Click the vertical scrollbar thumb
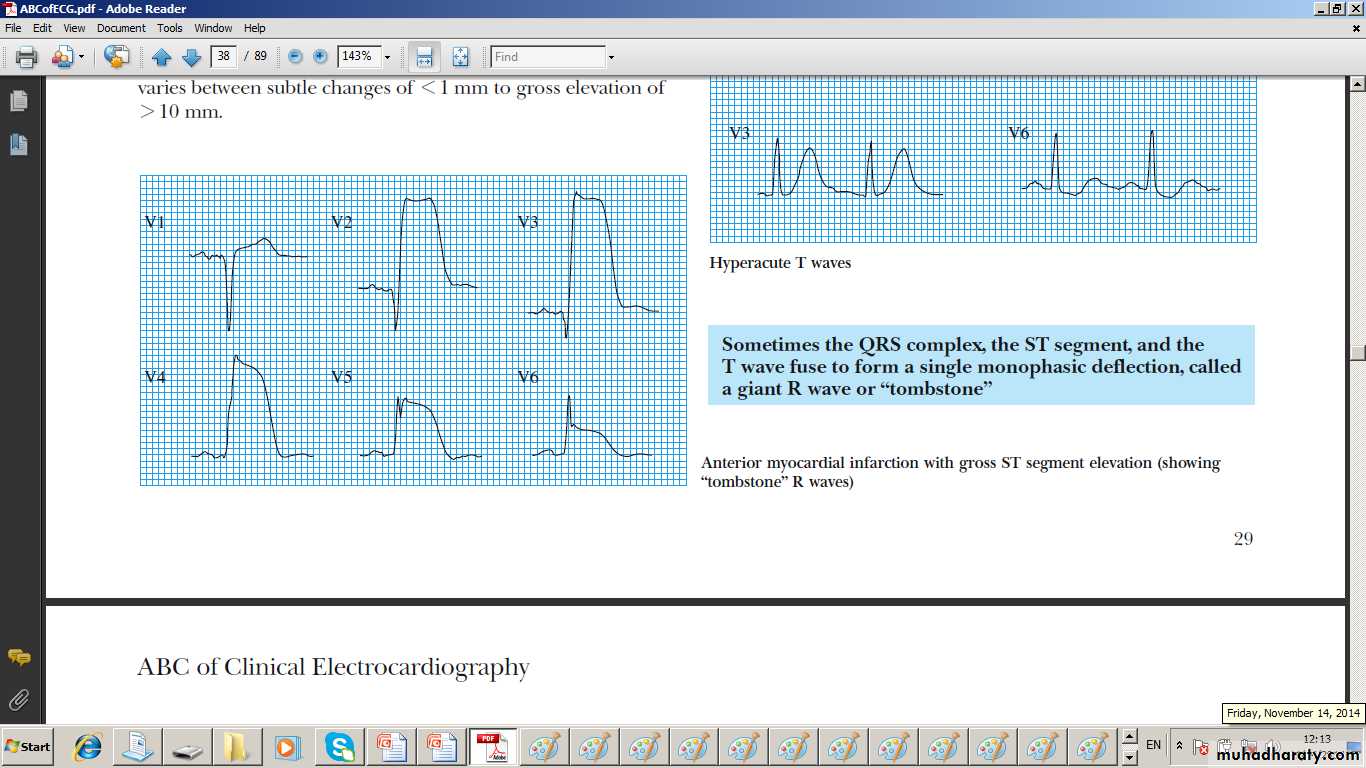Viewport: 1366px width, 768px height. tap(1357, 352)
